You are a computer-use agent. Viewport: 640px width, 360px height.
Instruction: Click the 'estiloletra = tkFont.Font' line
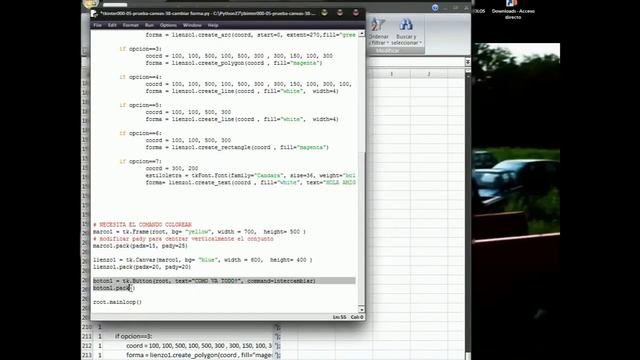pyautogui.click(x=250, y=176)
